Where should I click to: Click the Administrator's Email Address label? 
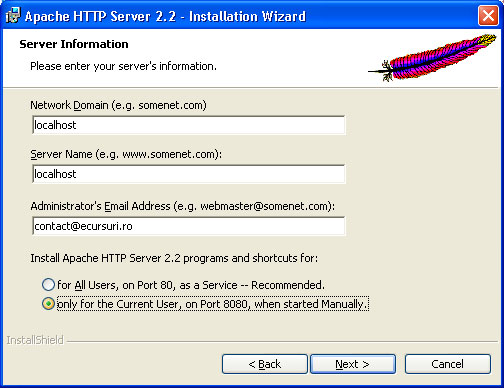tap(183, 206)
